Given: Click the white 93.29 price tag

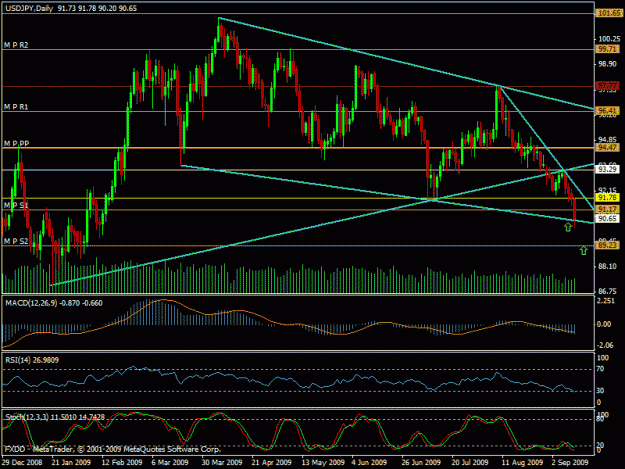Looking at the screenshot, I should 607,169.
